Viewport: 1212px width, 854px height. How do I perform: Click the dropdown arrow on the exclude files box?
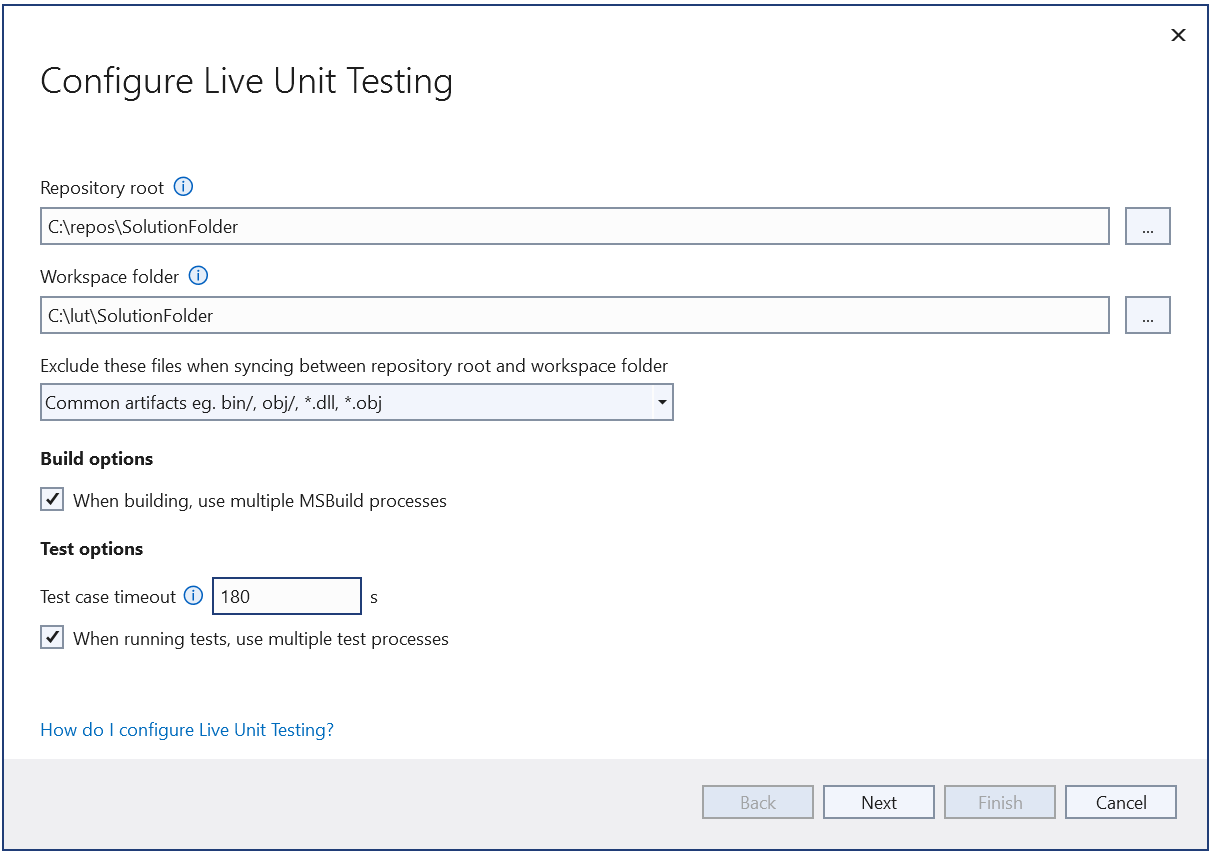pyautogui.click(x=662, y=402)
